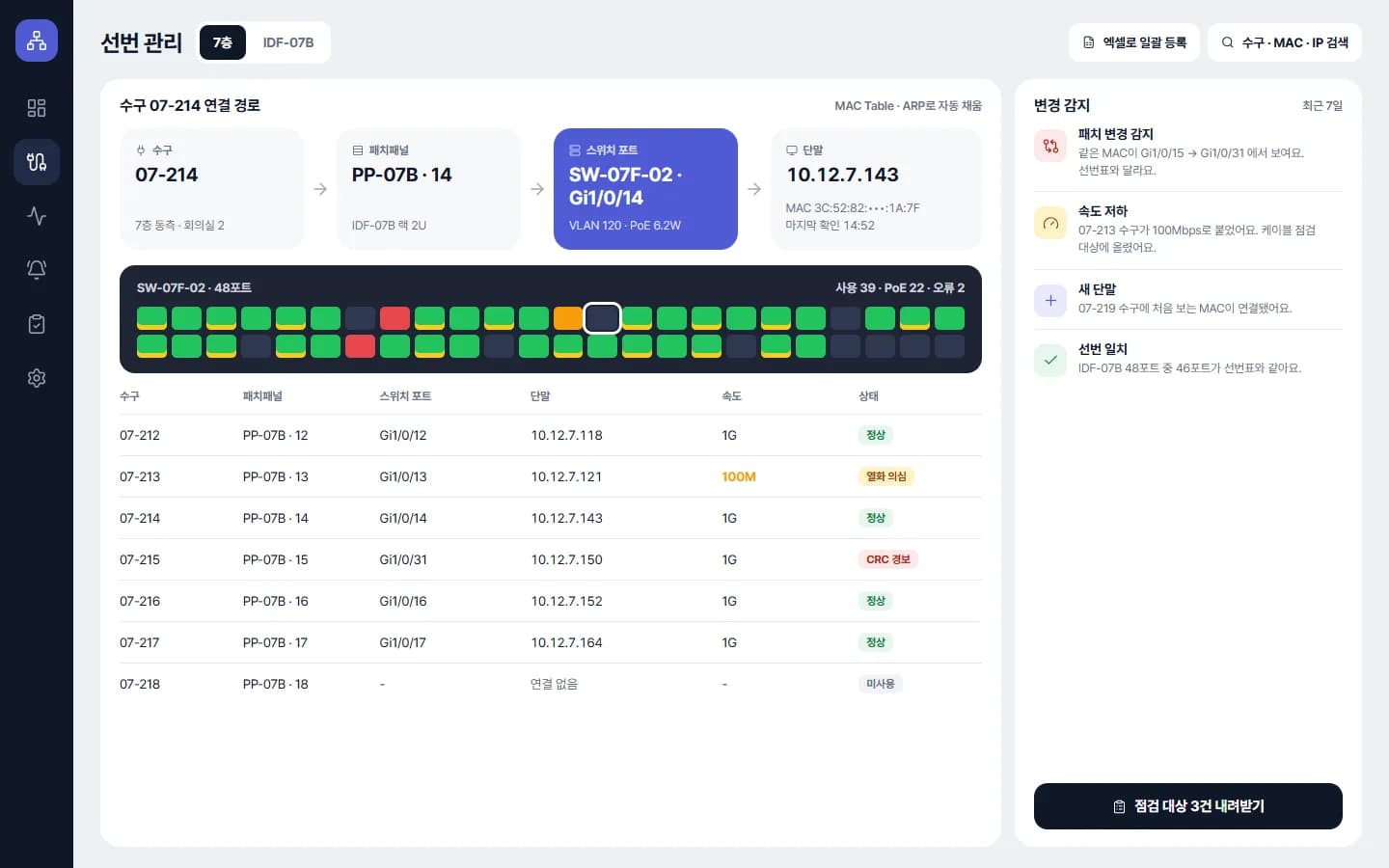The width and height of the screenshot is (1389, 868).
Task: Click the 미사용 status badge
Action: (881, 684)
